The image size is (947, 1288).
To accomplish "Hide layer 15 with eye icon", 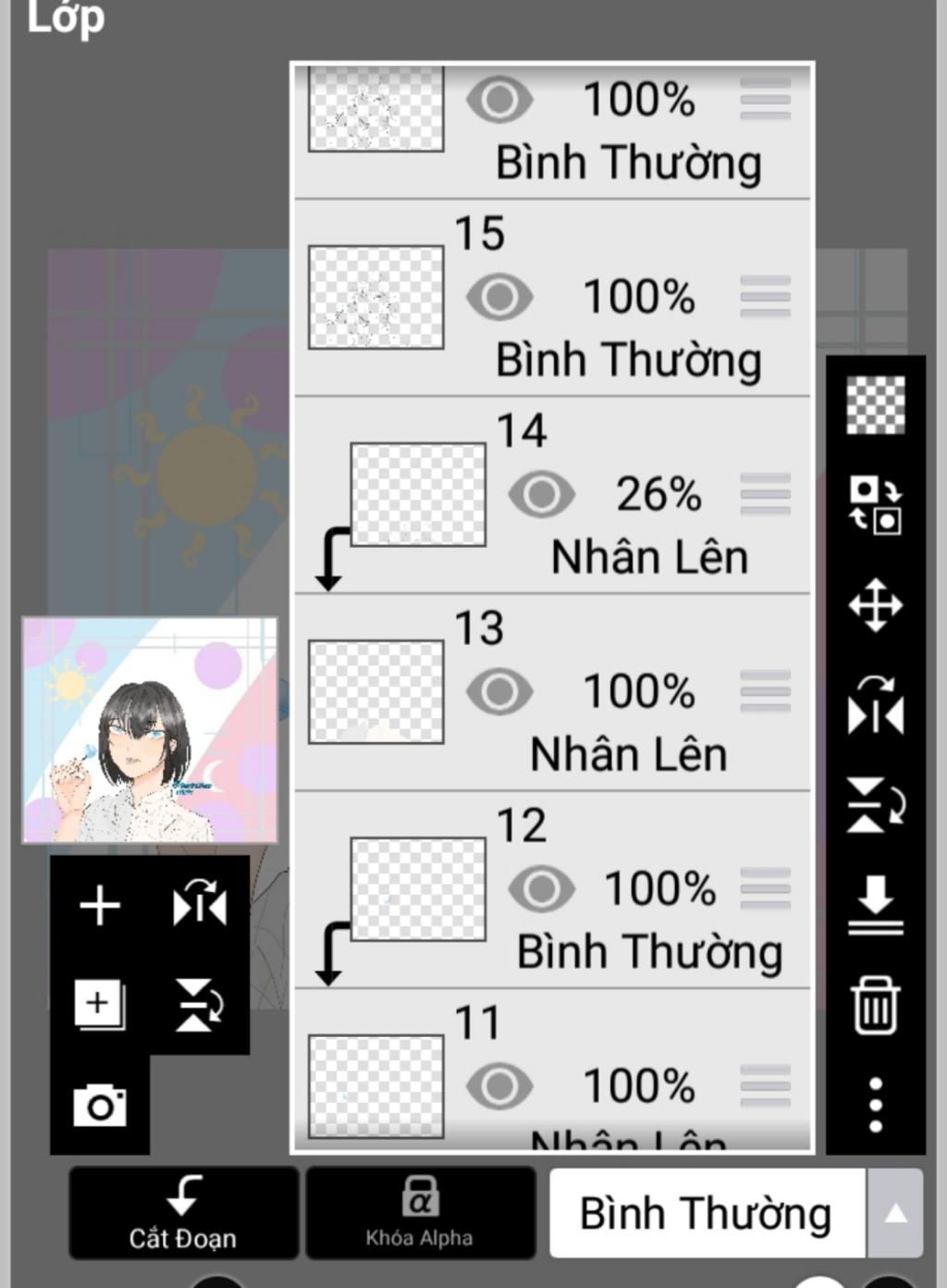I will point(499,297).
